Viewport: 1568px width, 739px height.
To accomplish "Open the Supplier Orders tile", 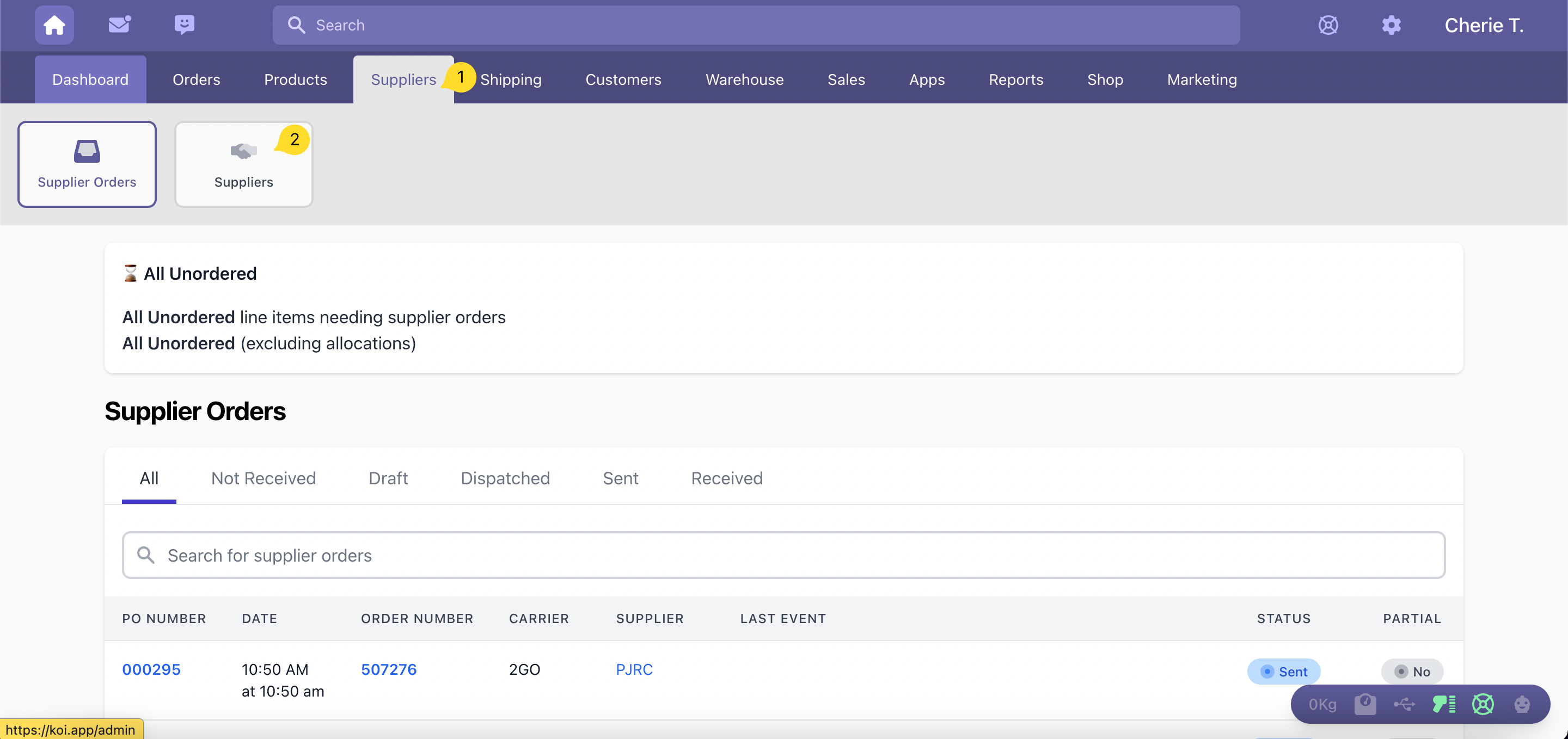I will click(87, 164).
